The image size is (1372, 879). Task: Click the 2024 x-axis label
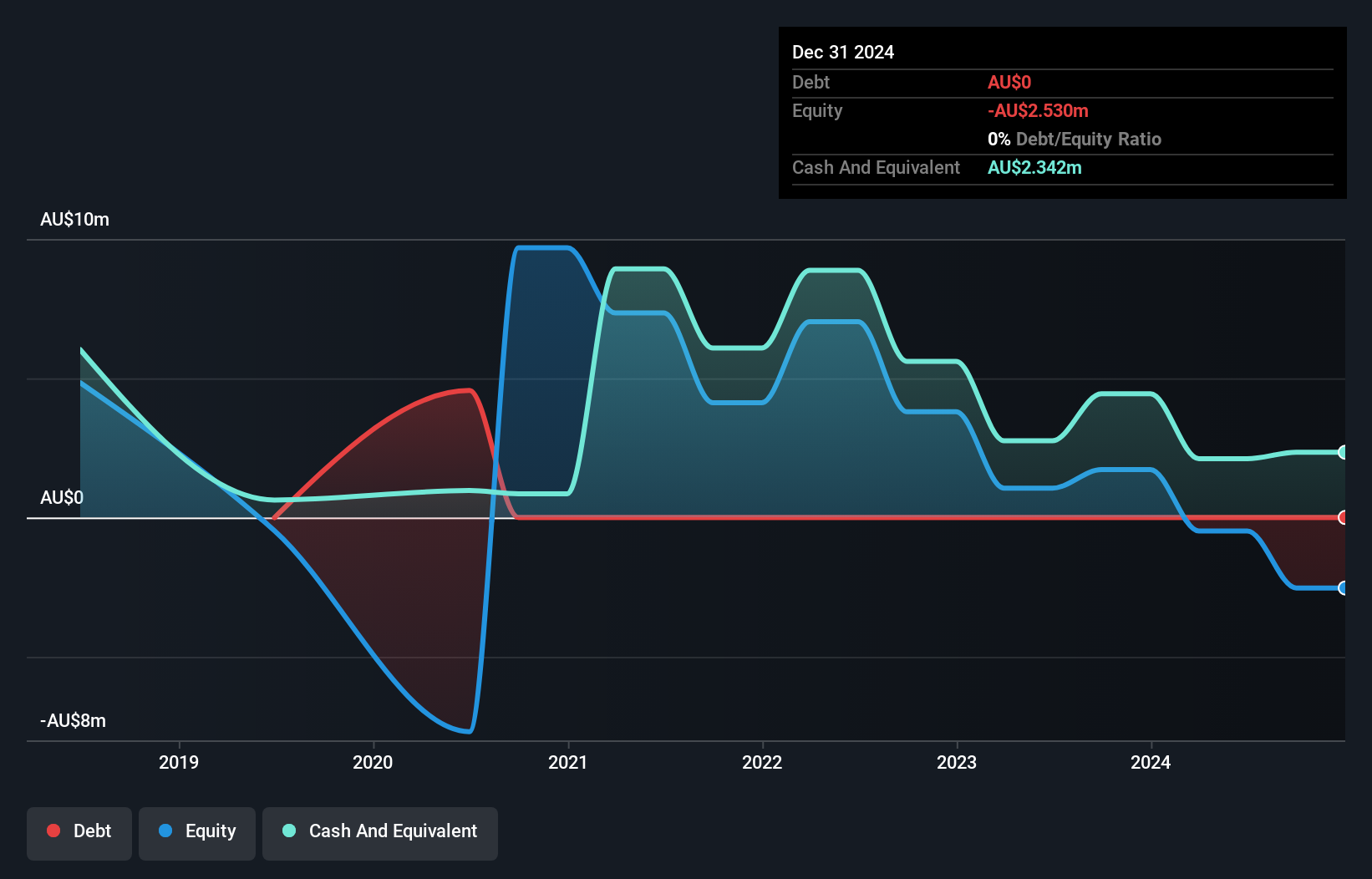click(1151, 762)
